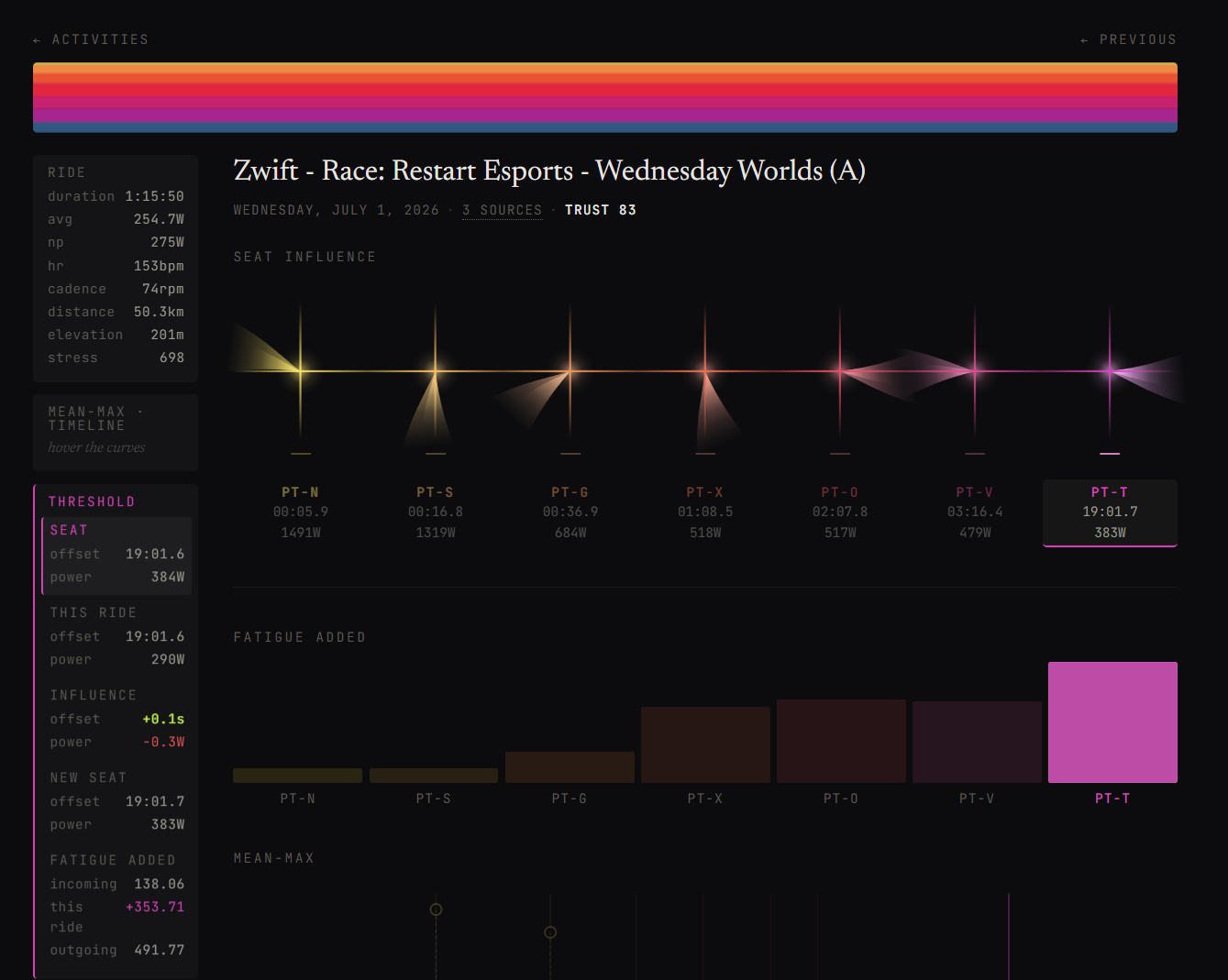Open the 3 Sources link
Image resolution: width=1228 pixels, height=980 pixels.
502,210
